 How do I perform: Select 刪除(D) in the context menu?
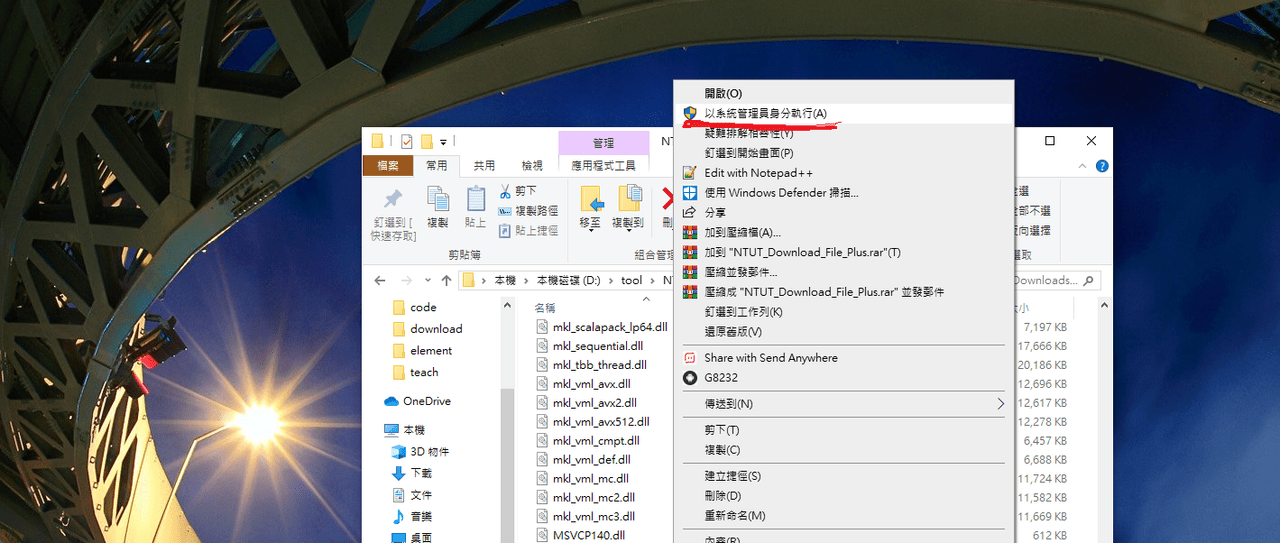[845, 496]
